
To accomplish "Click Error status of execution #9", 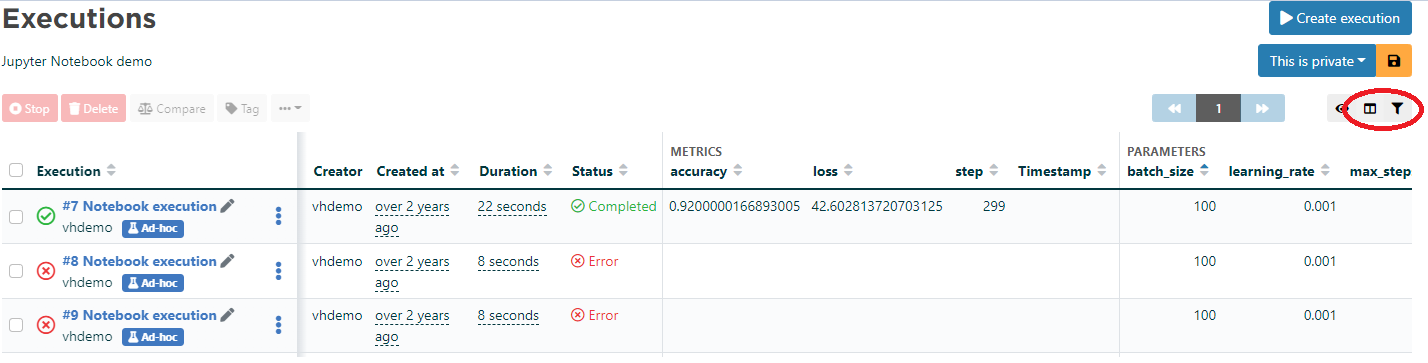I will tap(595, 315).
